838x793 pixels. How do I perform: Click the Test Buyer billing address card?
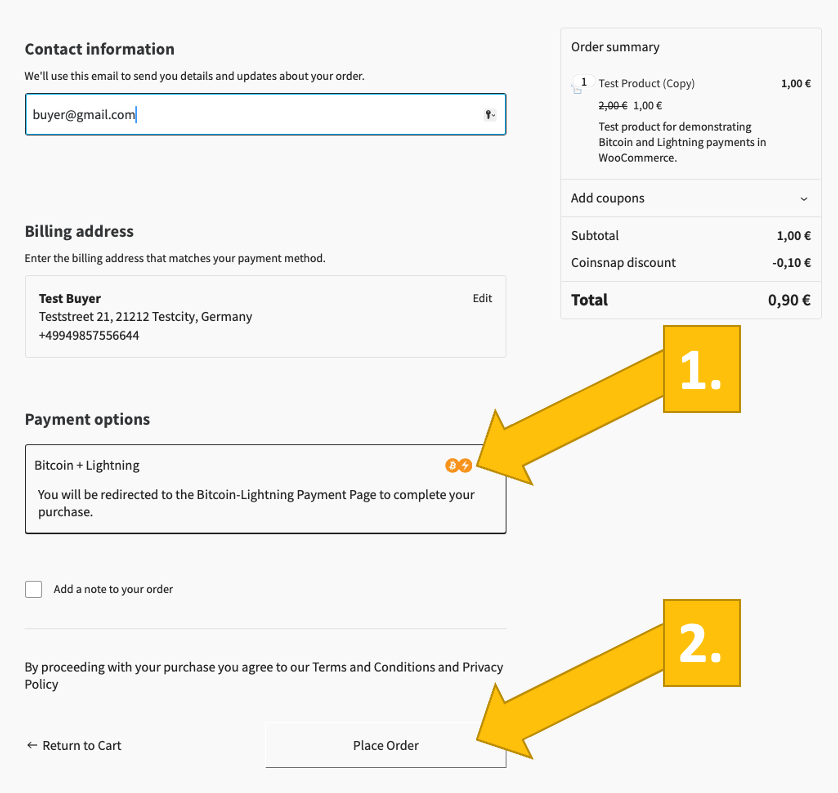[265, 317]
